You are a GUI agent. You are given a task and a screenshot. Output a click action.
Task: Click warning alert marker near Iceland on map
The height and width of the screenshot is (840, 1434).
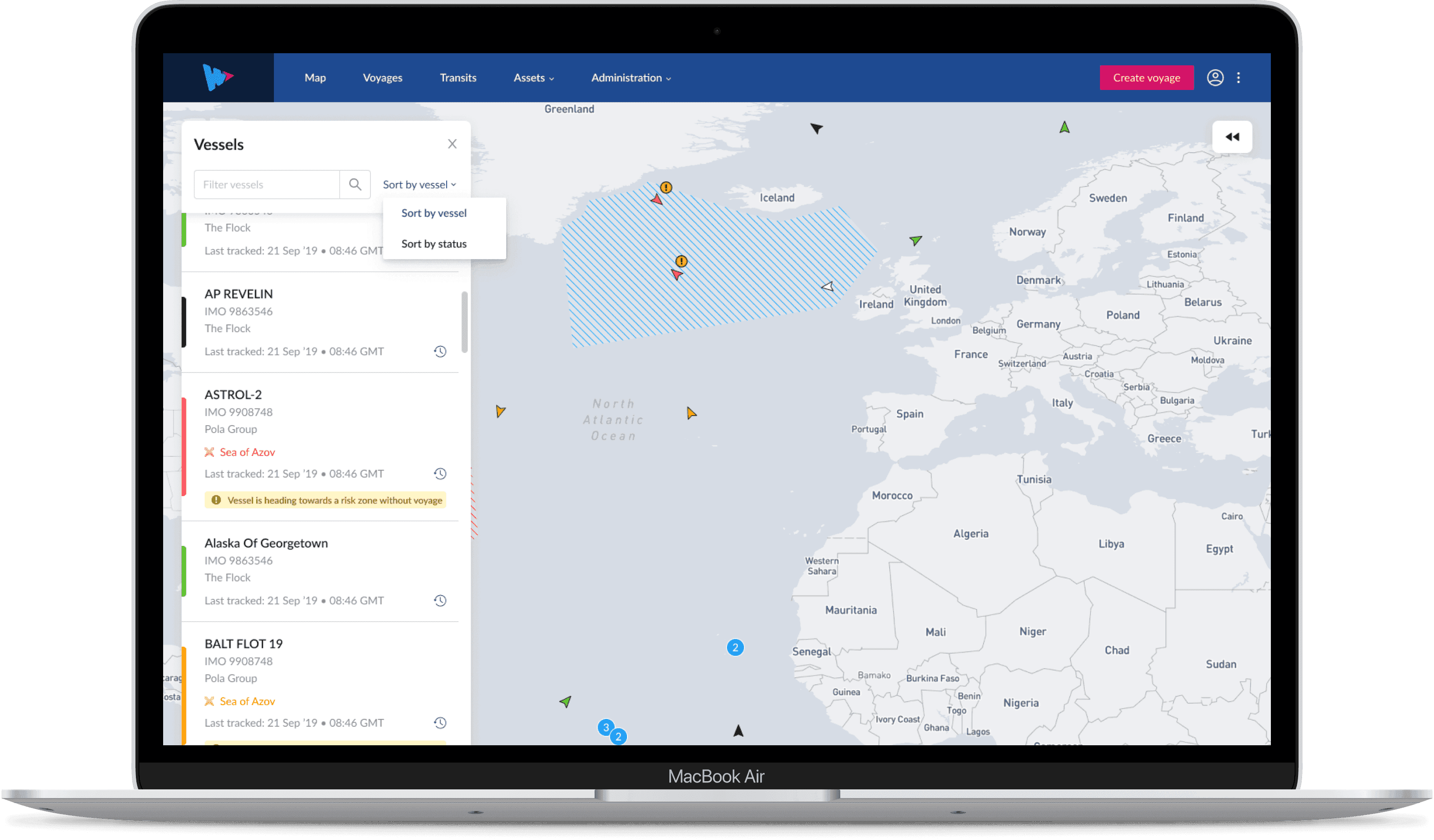click(666, 188)
